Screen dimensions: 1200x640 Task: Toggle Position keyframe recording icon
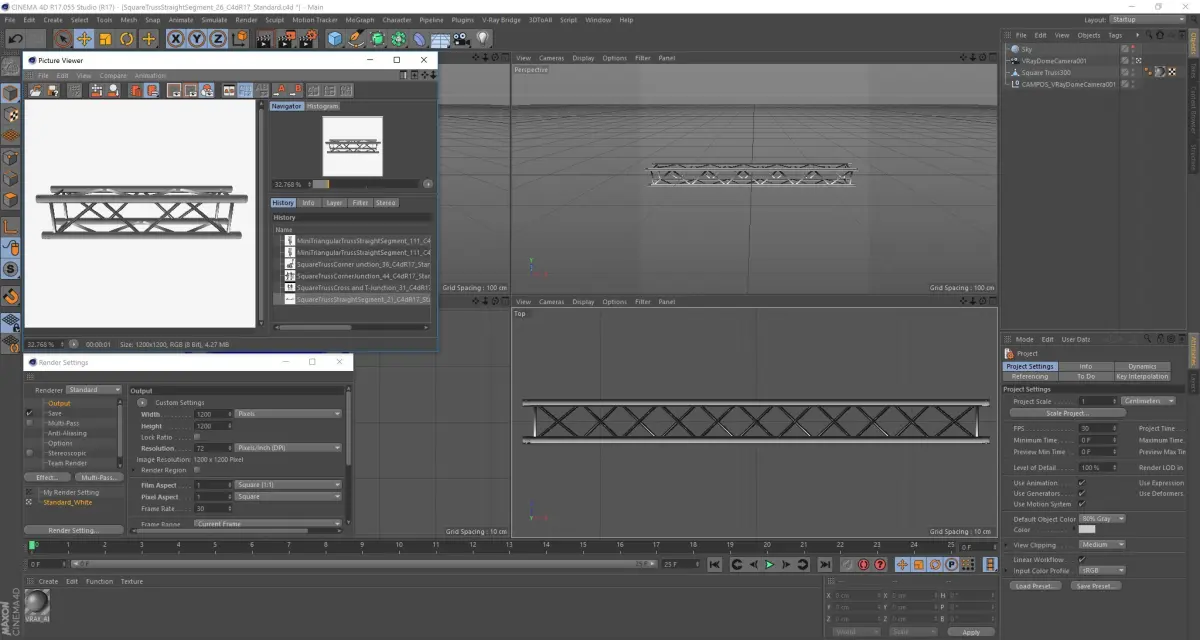[902, 565]
